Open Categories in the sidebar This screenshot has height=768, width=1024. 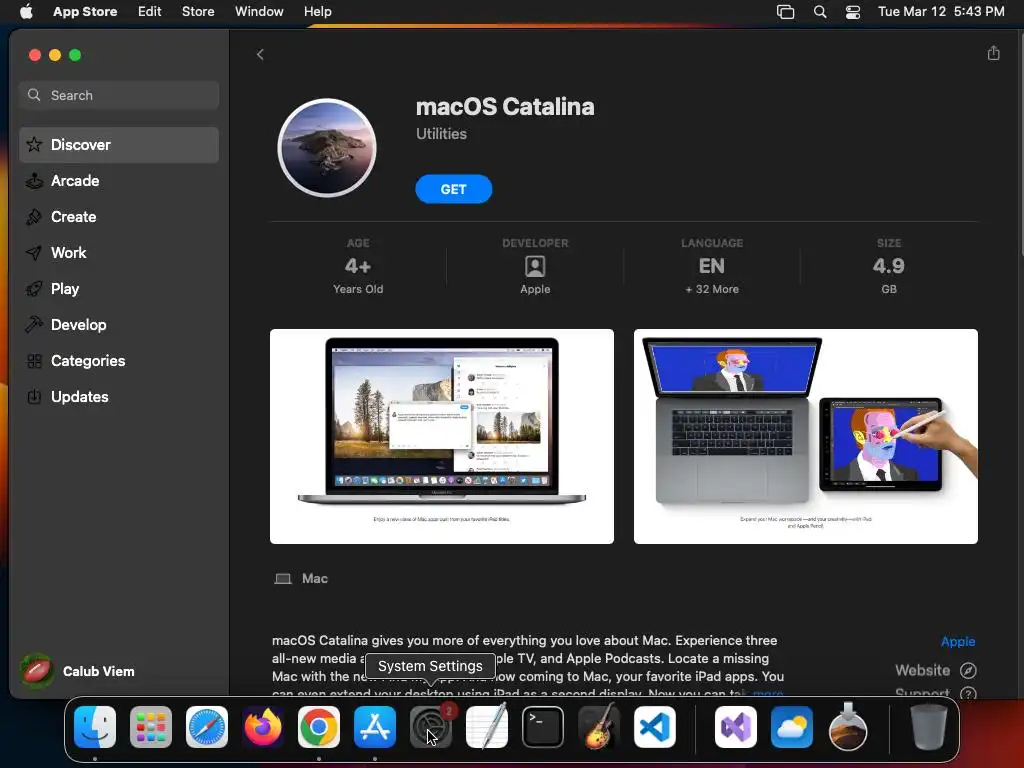click(x=119, y=360)
